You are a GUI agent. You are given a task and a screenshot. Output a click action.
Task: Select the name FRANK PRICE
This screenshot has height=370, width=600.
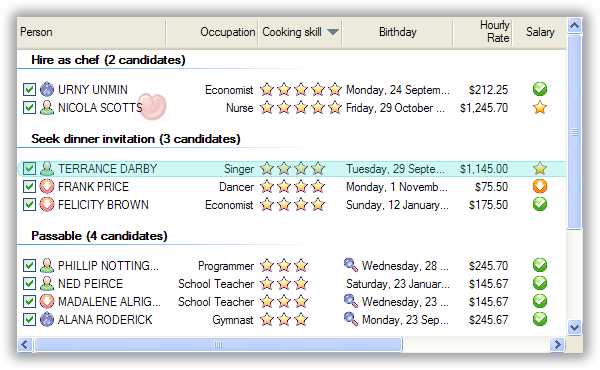click(x=93, y=187)
